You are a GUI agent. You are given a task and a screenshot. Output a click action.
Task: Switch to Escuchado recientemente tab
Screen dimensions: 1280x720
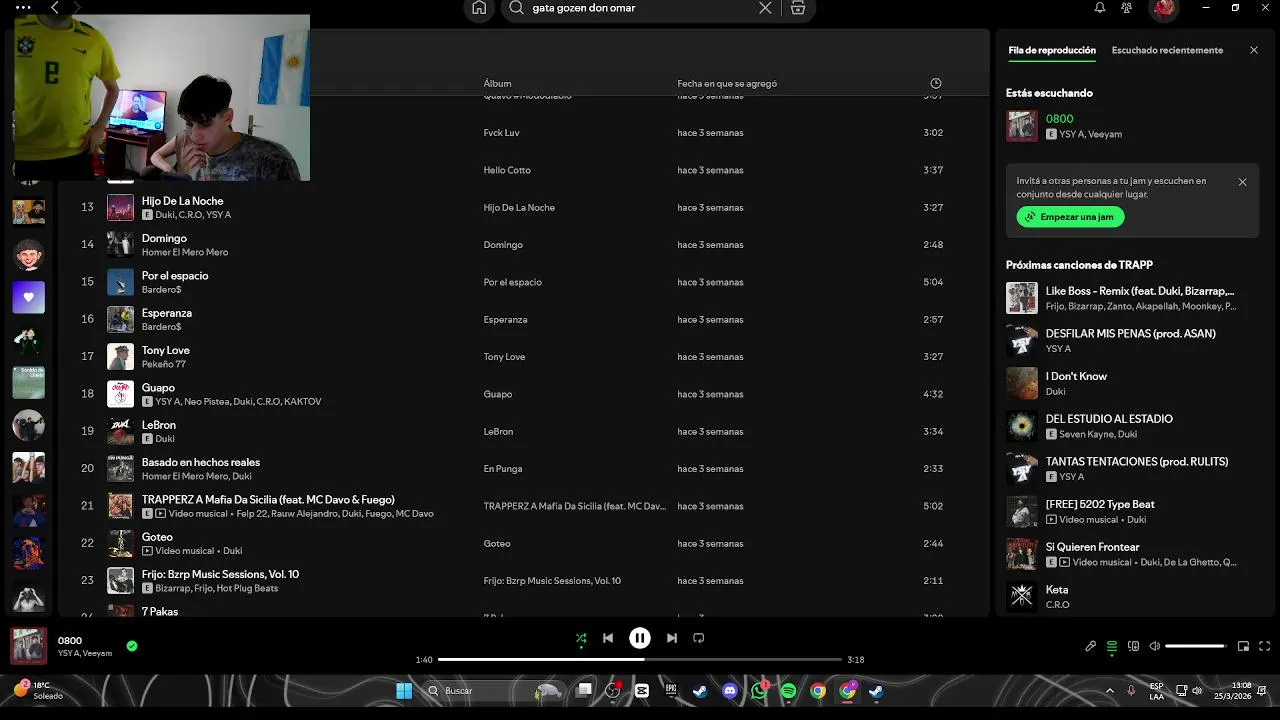click(x=1167, y=50)
